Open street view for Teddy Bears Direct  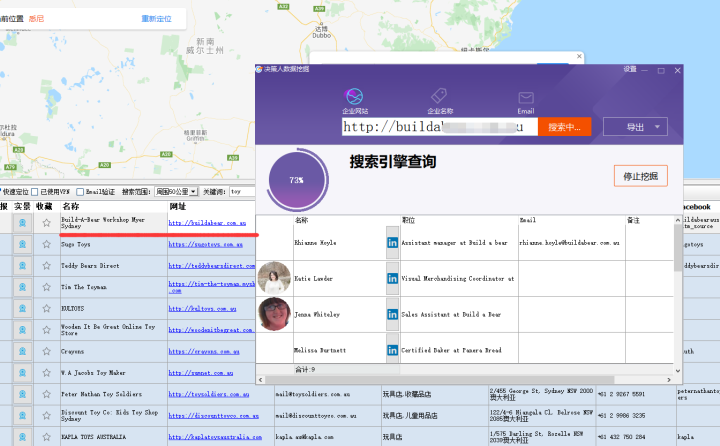(x=22, y=265)
